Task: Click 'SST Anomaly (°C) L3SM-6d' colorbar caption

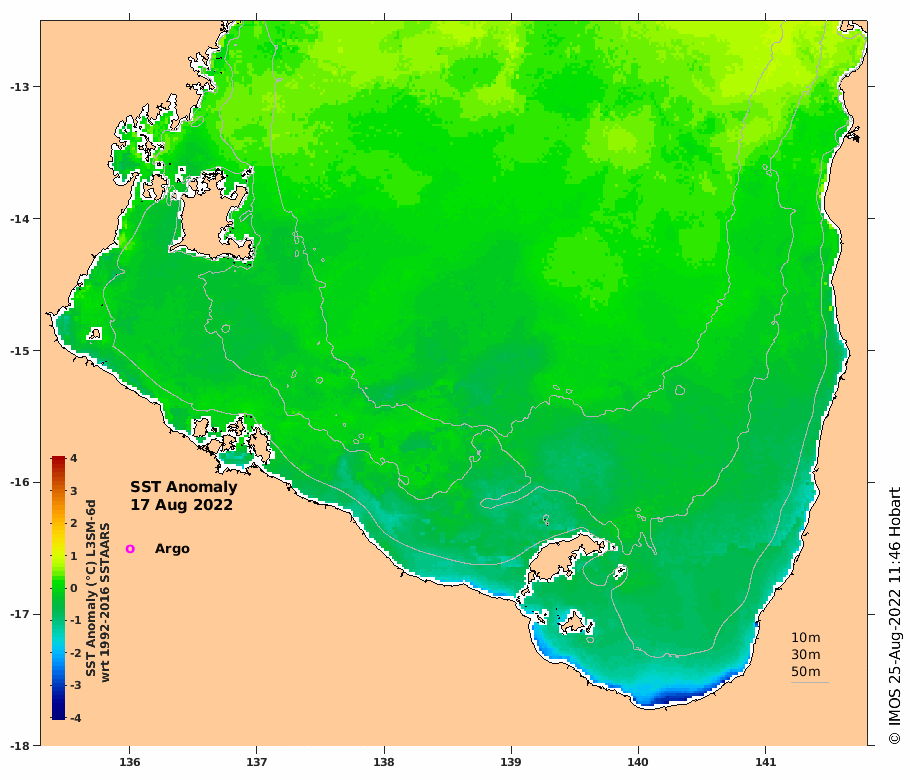Action: [91, 588]
